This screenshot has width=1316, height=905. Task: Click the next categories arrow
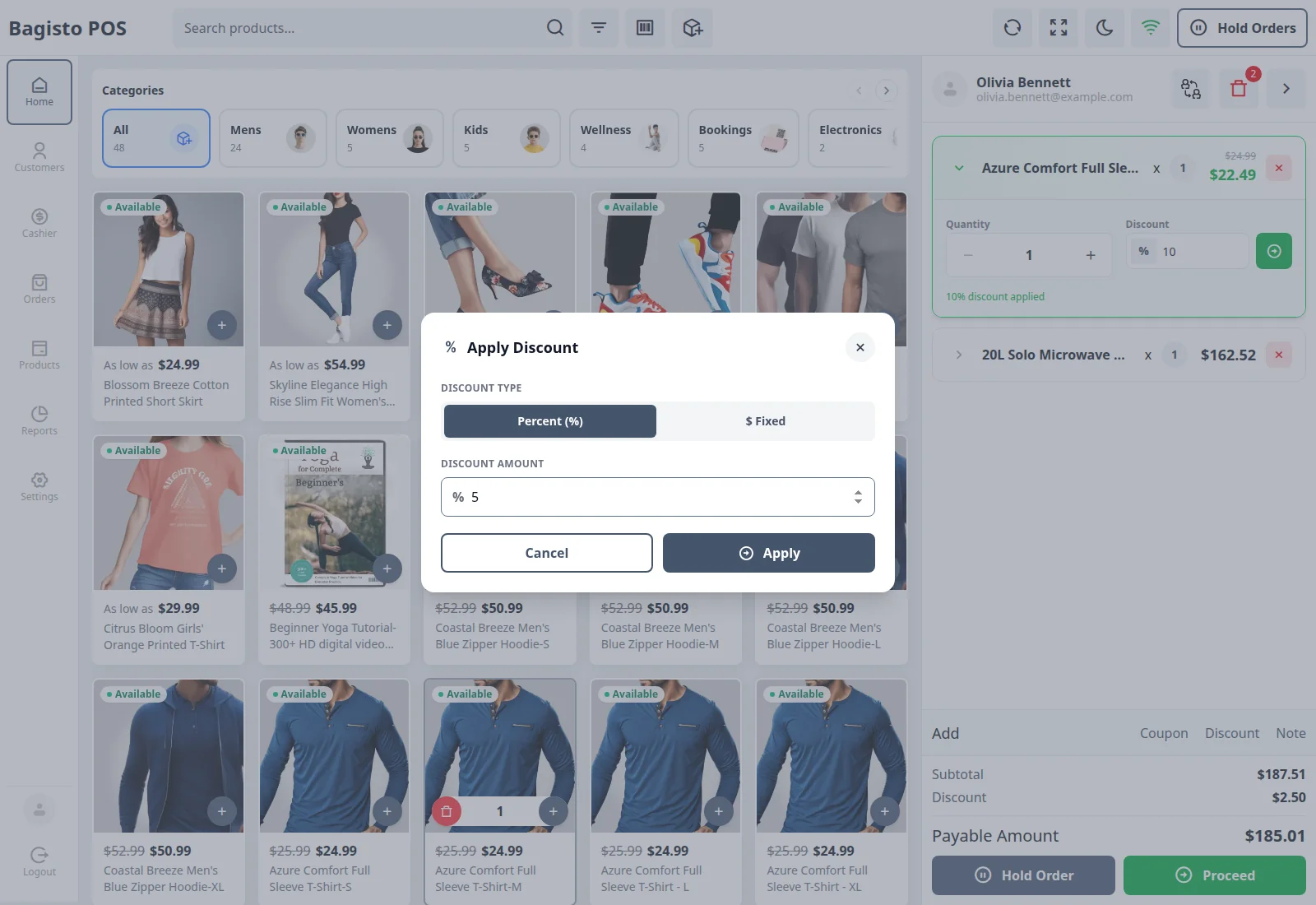tap(887, 90)
